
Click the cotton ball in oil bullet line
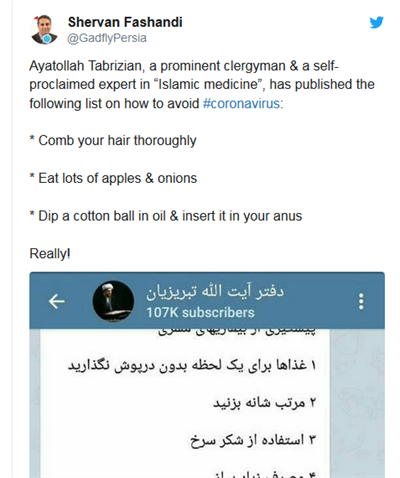tap(166, 216)
